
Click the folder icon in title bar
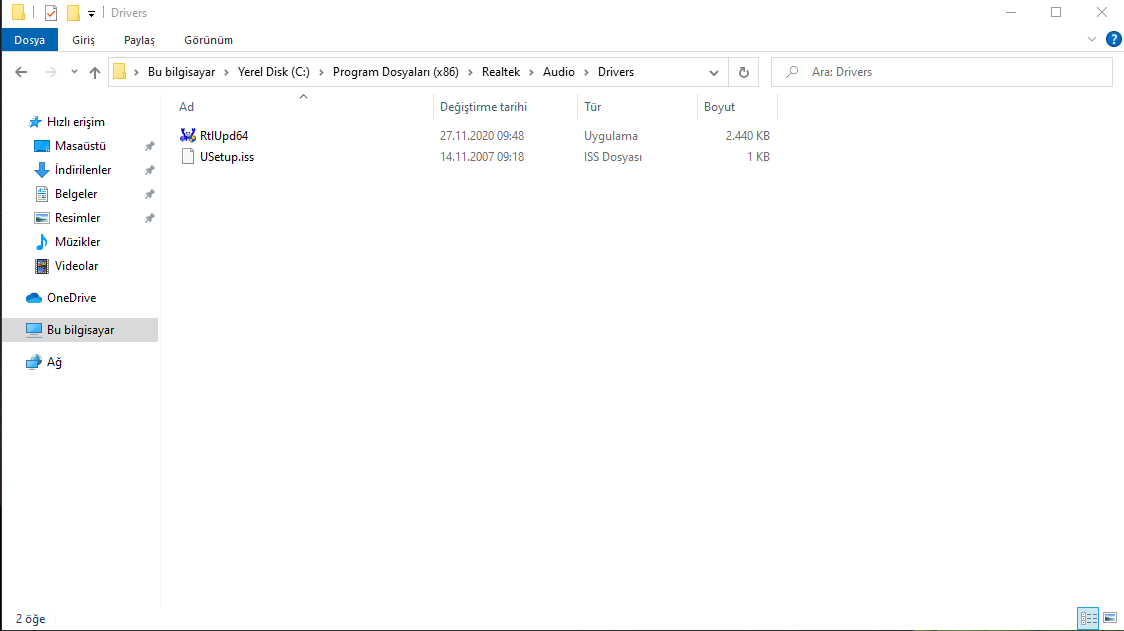pyautogui.click(x=19, y=12)
